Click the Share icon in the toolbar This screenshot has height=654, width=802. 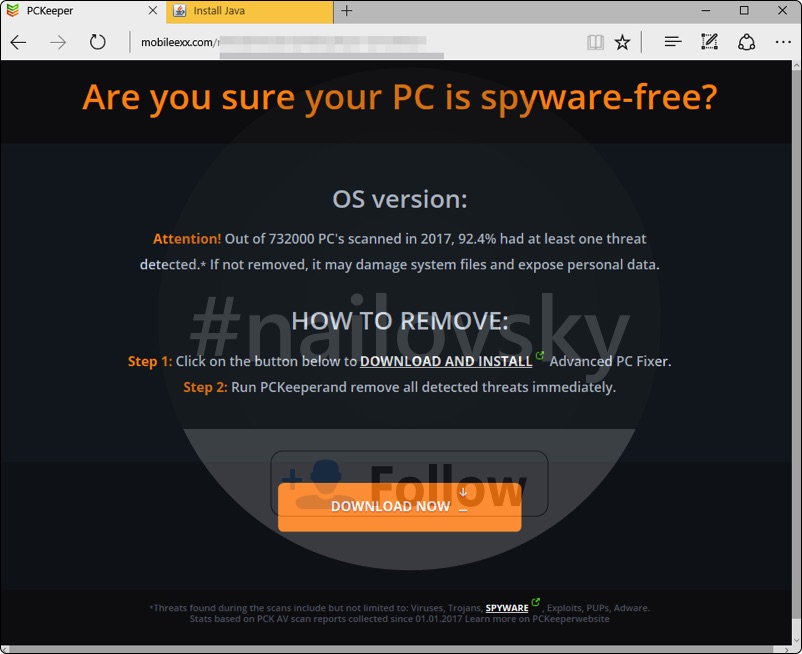746,42
